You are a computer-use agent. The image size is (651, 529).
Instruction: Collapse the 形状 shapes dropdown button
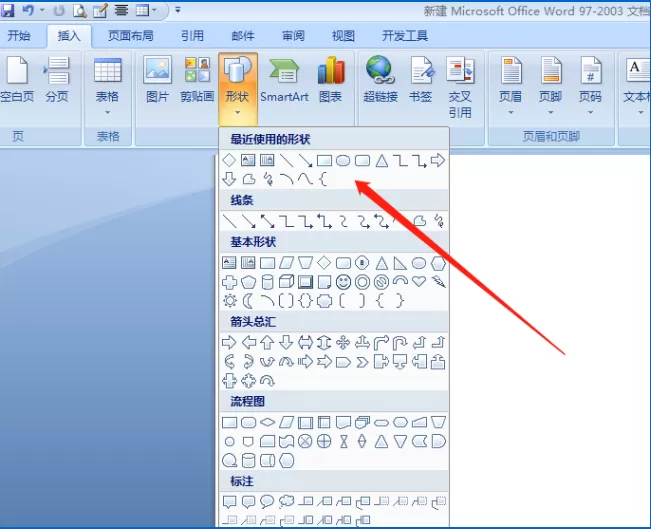click(x=237, y=88)
